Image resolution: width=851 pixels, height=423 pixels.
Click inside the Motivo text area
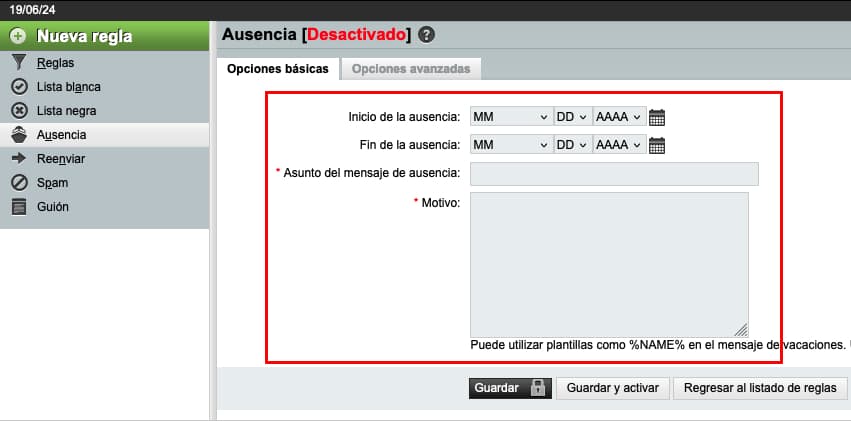coord(609,264)
